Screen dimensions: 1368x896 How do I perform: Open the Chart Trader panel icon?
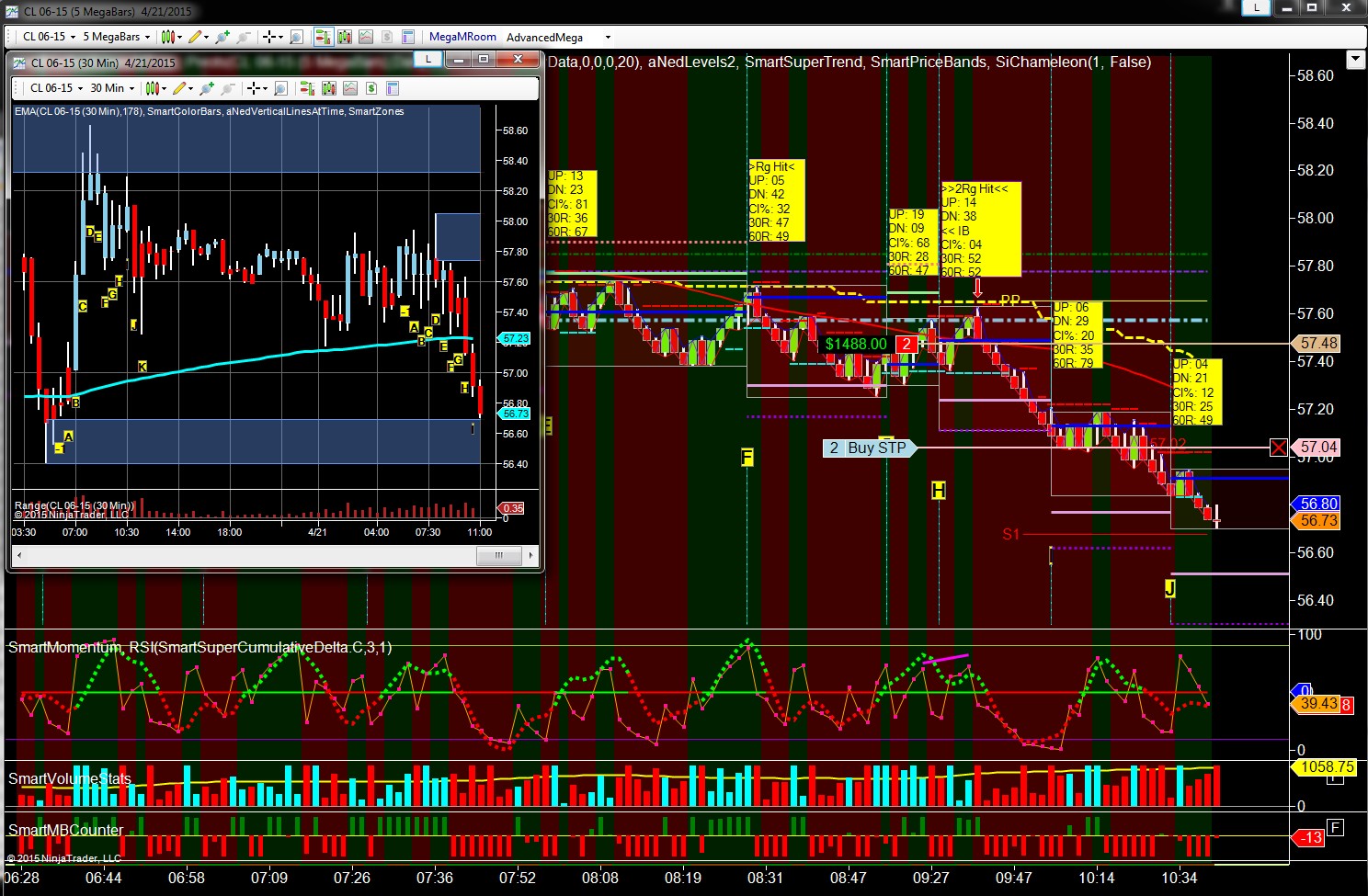pos(323,37)
